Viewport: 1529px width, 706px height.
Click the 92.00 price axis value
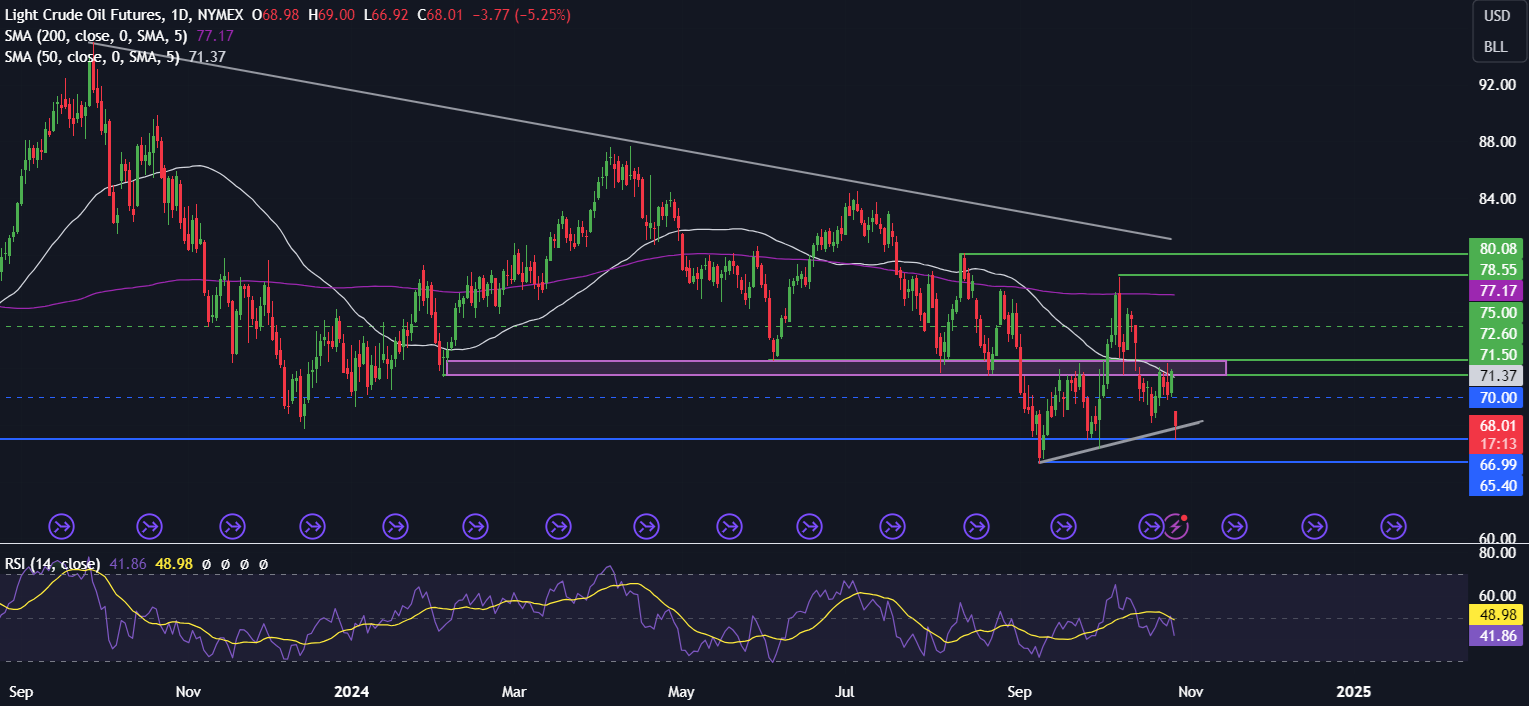point(1497,85)
